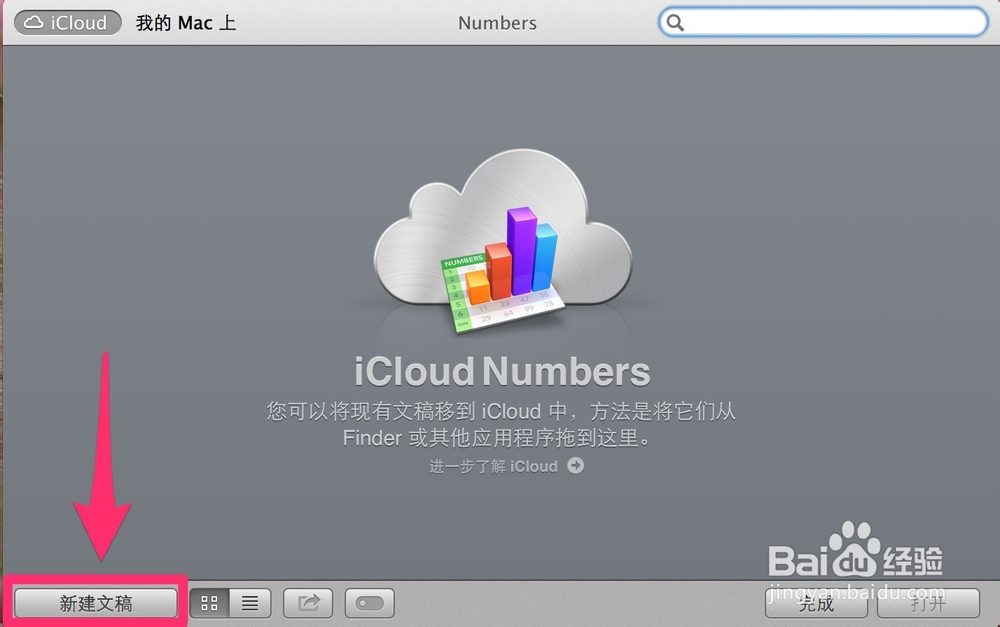This screenshot has width=1000, height=627.
Task: Open the view mode switcher control
Action: tap(230, 602)
